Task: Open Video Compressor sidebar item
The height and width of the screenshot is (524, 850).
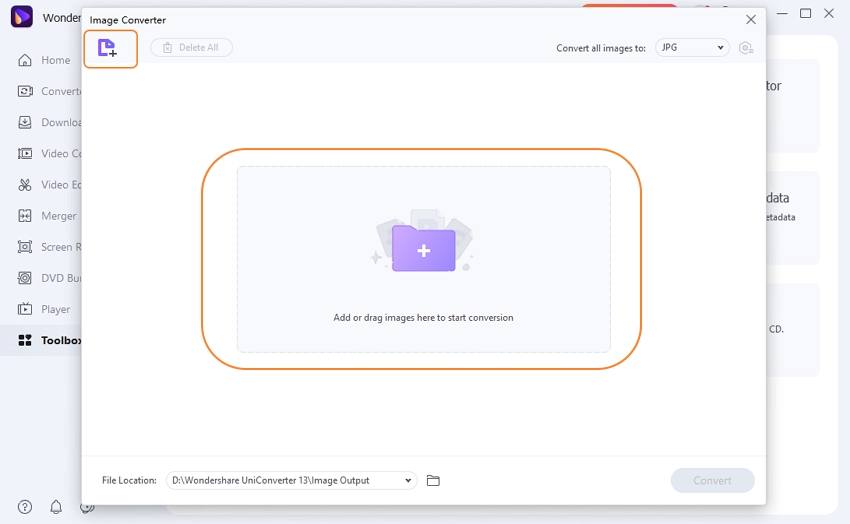Action: click(x=49, y=153)
